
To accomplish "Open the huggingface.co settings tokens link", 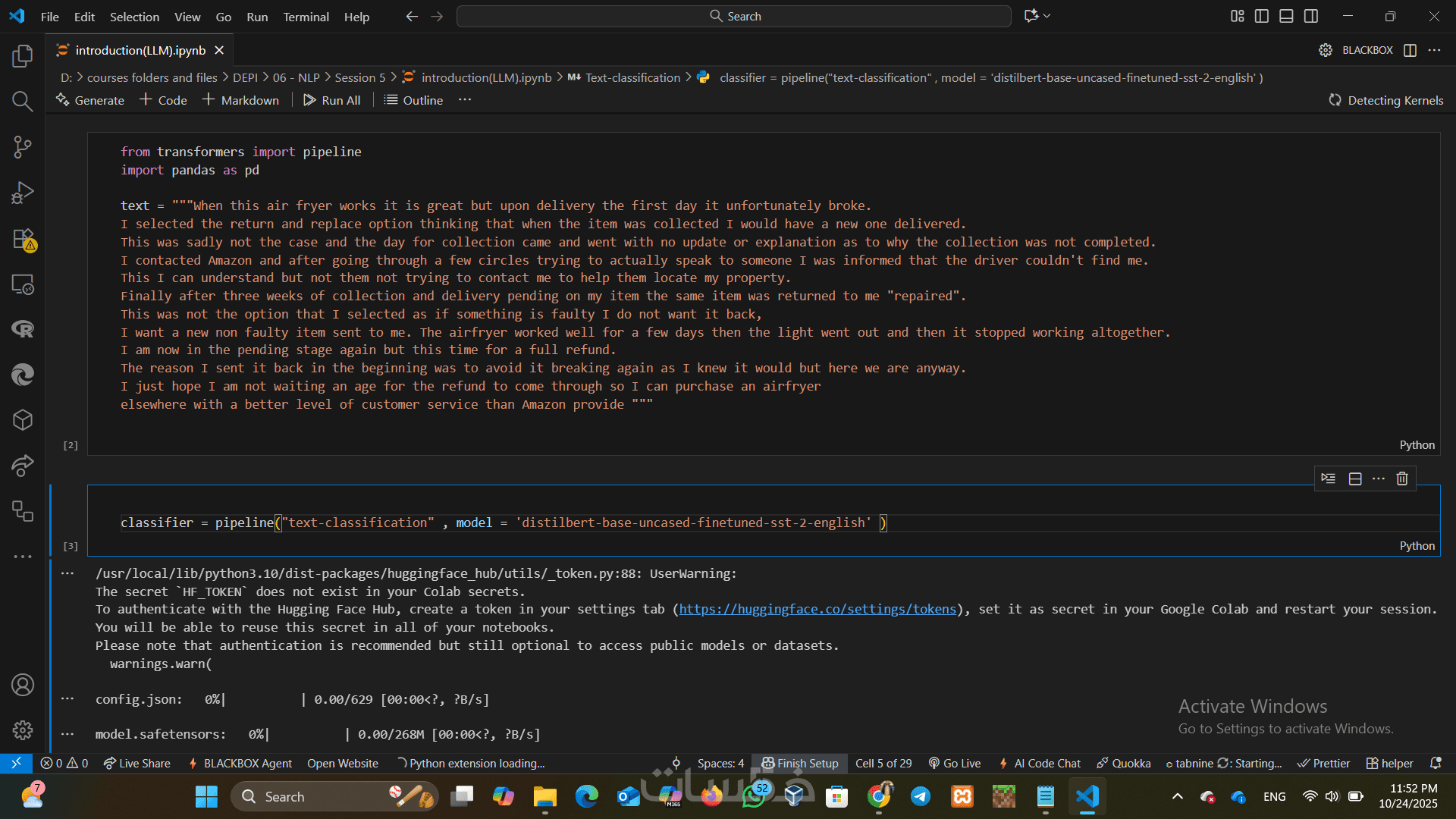I will [817, 609].
